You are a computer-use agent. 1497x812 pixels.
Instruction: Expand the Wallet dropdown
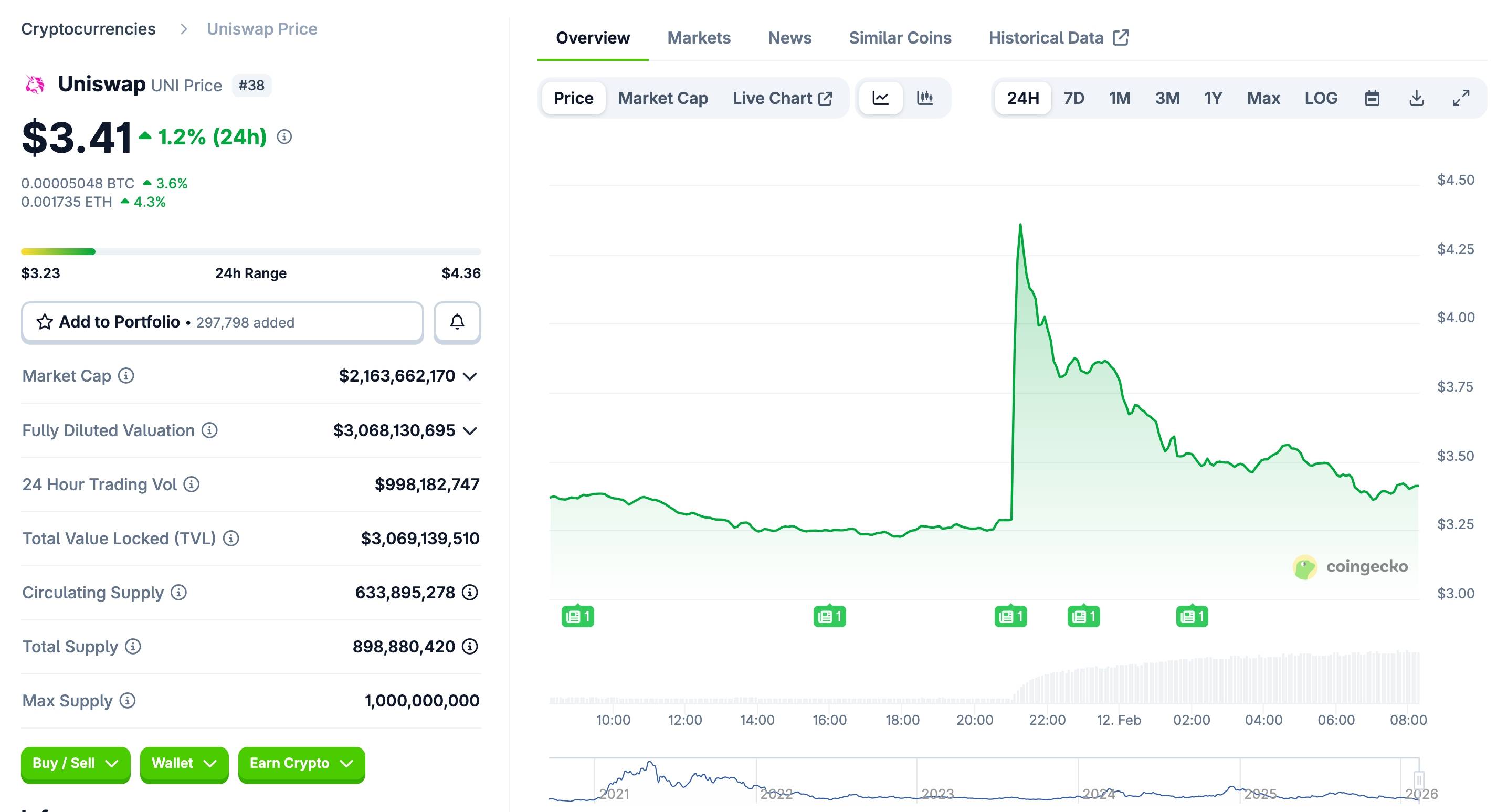[184, 764]
